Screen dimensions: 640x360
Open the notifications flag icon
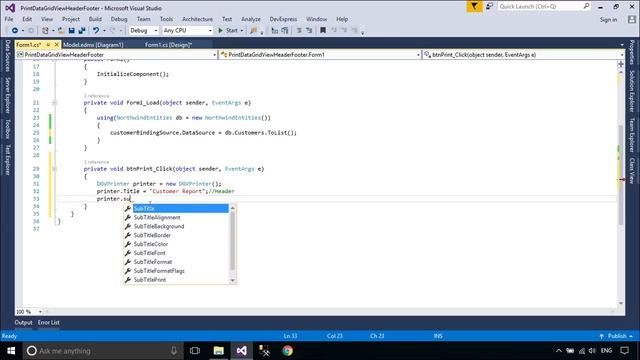click(x=474, y=7)
